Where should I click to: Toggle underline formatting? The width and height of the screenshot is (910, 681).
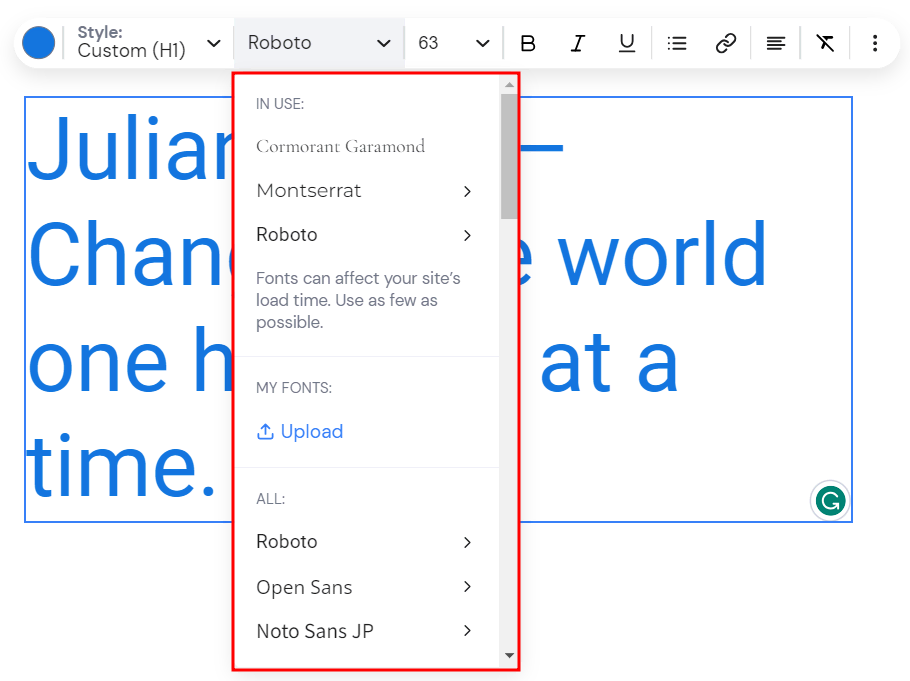click(627, 43)
